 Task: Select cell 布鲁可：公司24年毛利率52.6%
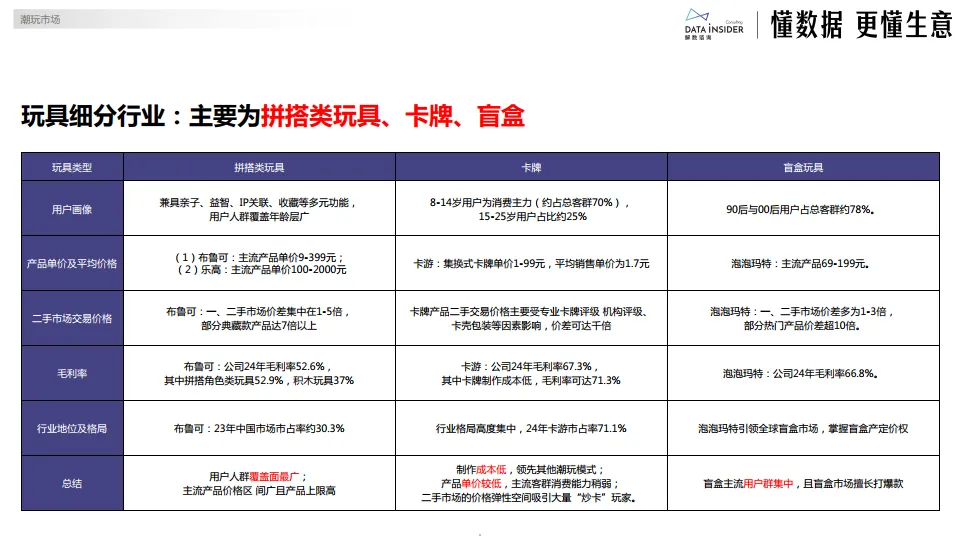point(260,373)
